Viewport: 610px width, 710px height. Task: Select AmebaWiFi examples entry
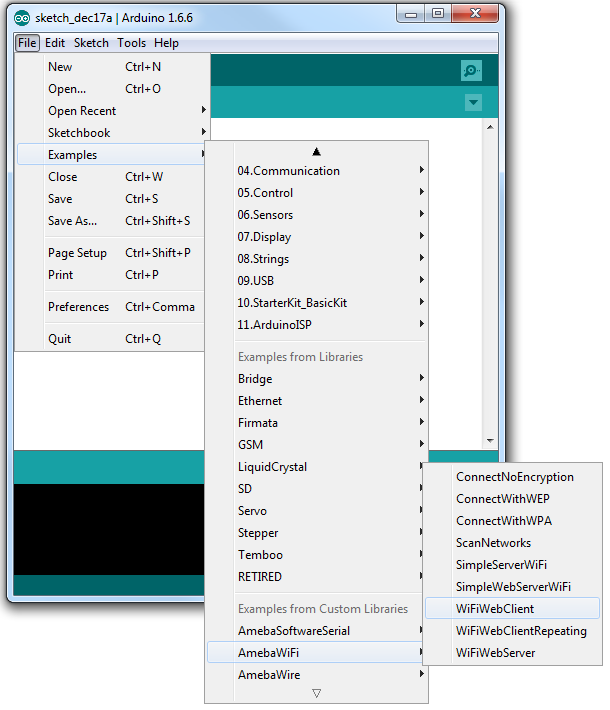pyautogui.click(x=315, y=653)
